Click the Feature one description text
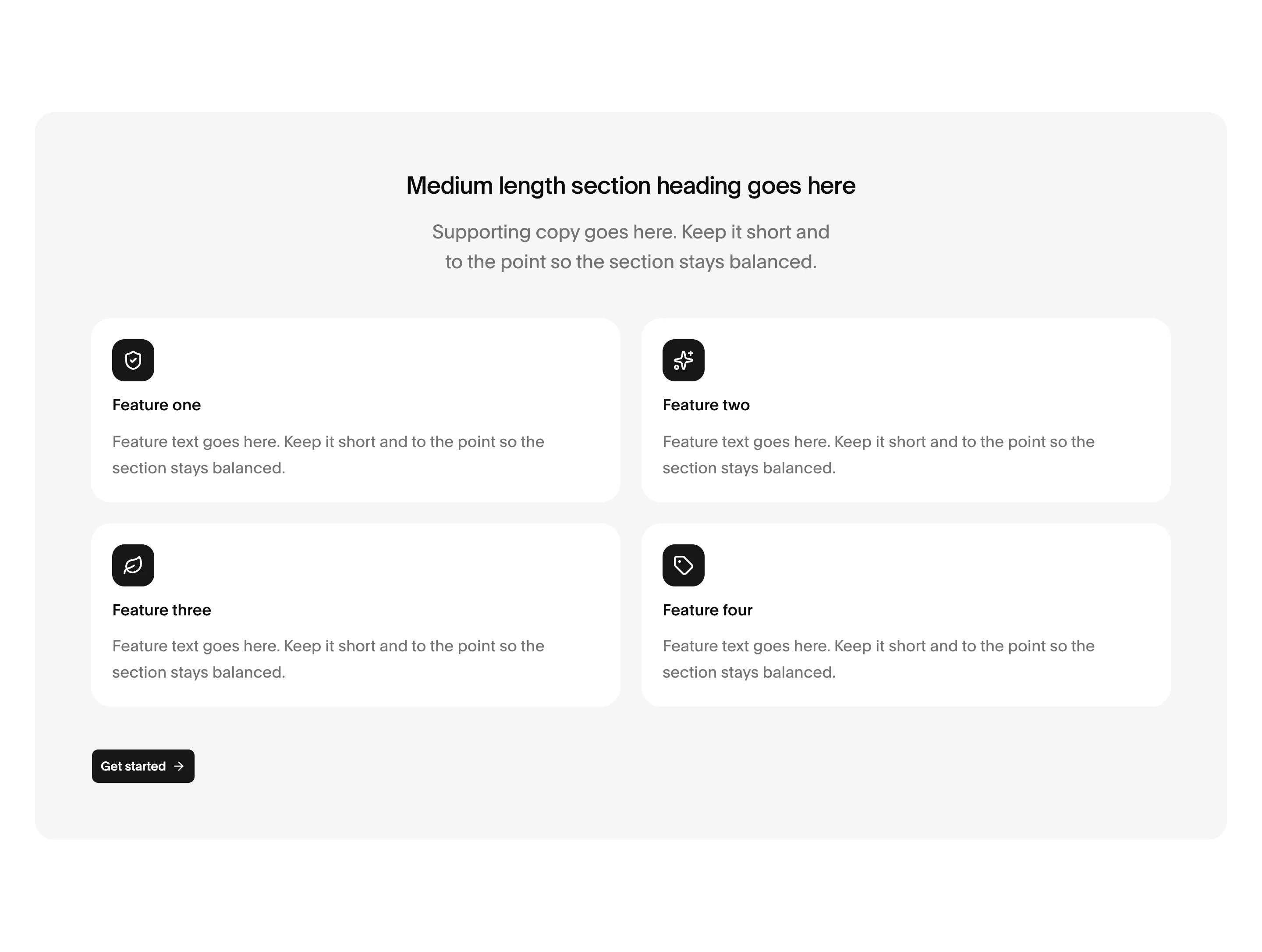The image size is (1262, 952). click(x=328, y=455)
